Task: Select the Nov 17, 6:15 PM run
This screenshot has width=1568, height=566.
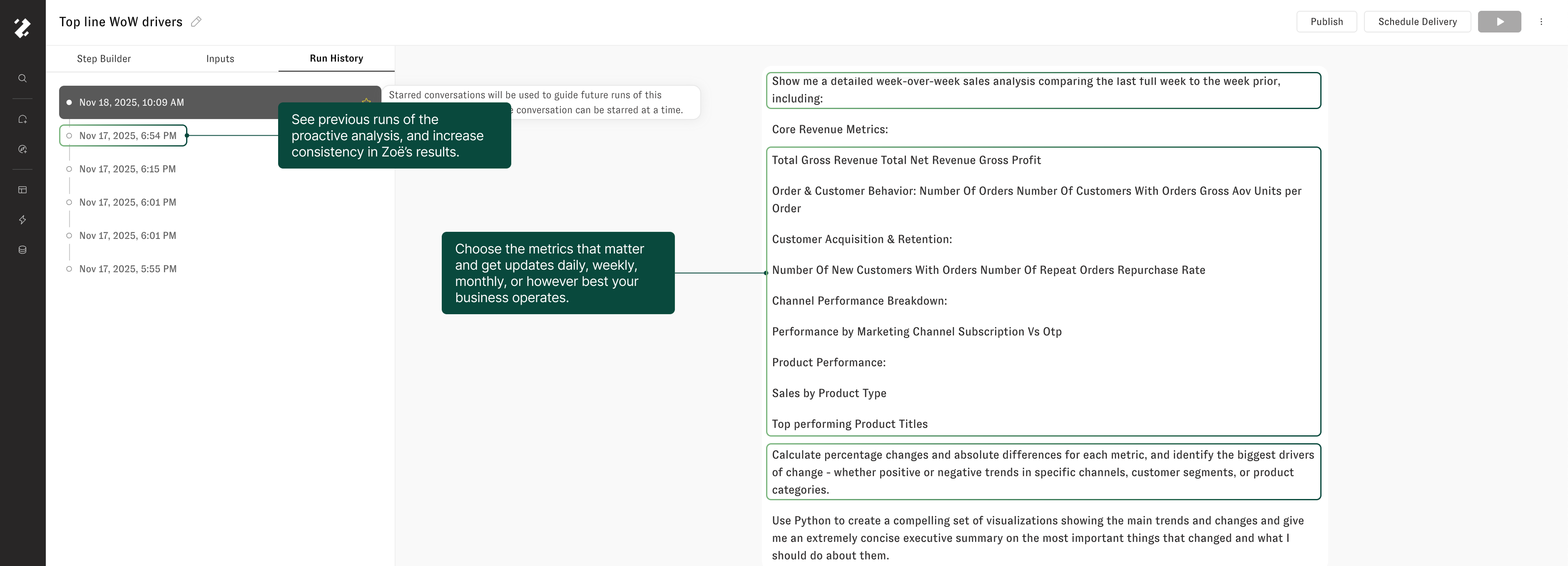Action: (127, 169)
